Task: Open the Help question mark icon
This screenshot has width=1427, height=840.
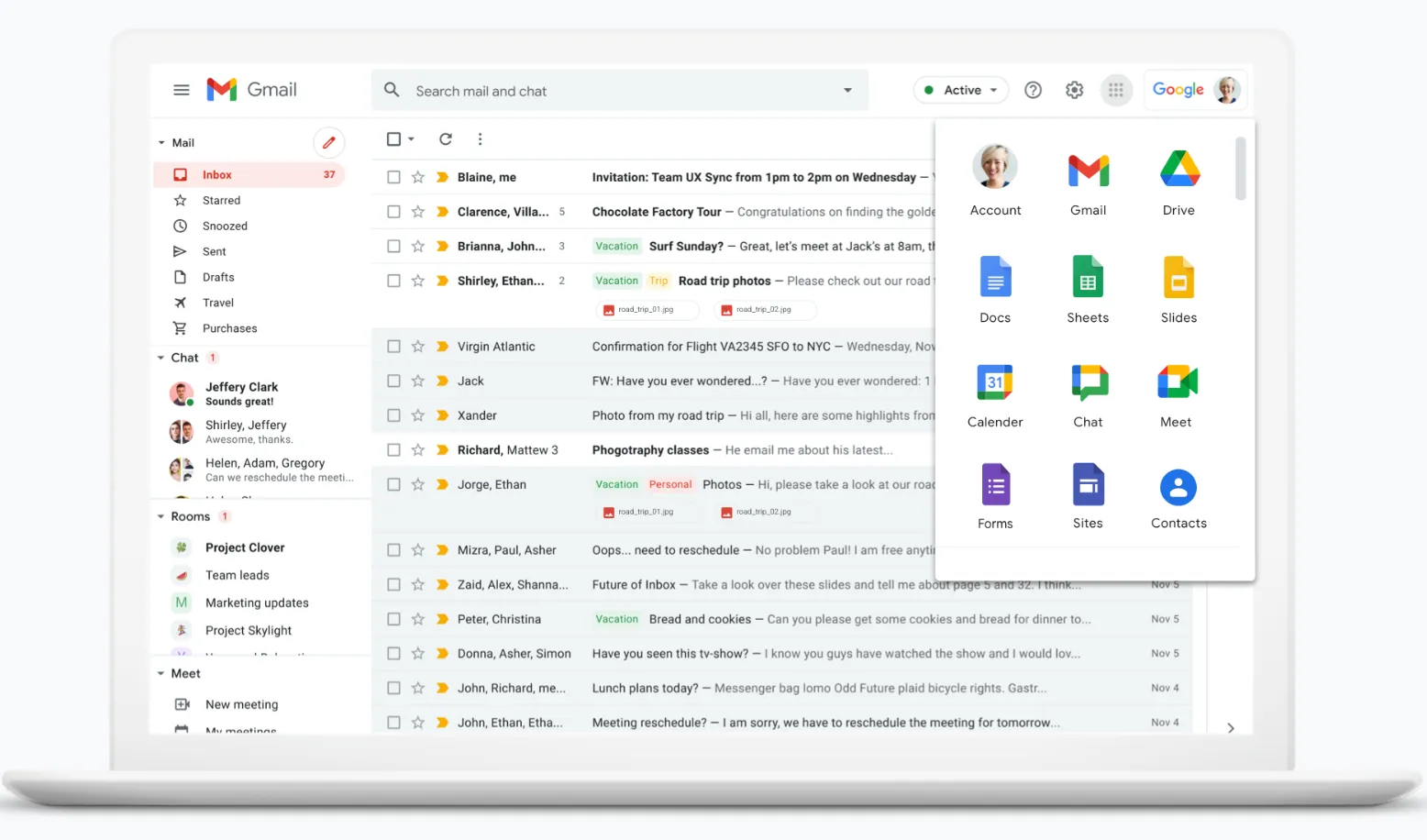Action: pos(1034,90)
